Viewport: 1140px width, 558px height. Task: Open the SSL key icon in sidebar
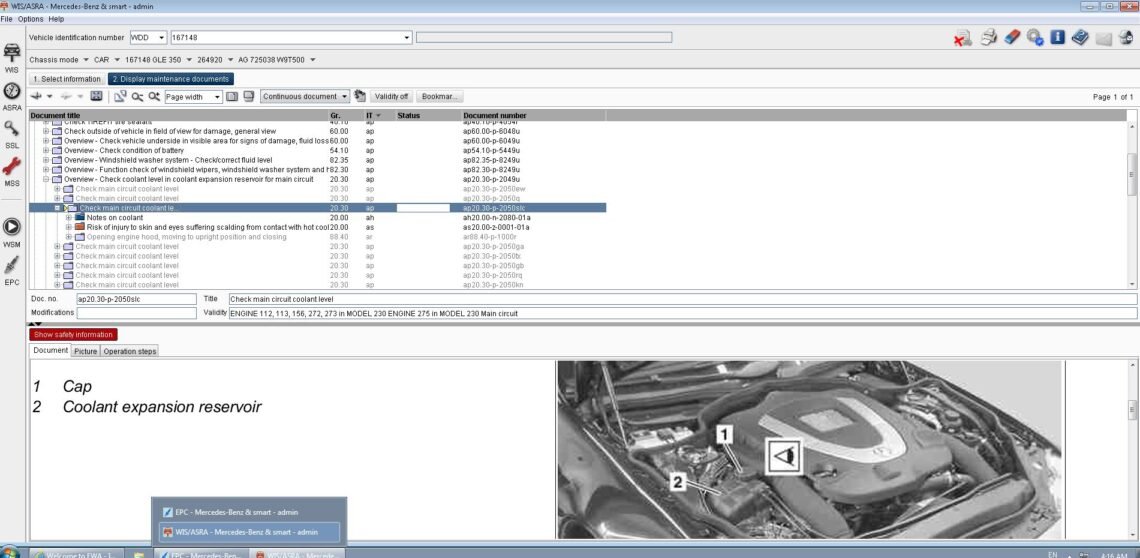click(x=12, y=129)
